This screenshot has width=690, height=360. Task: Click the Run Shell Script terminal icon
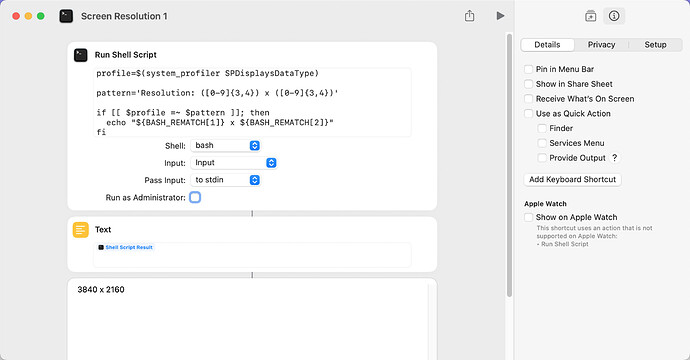click(81, 55)
